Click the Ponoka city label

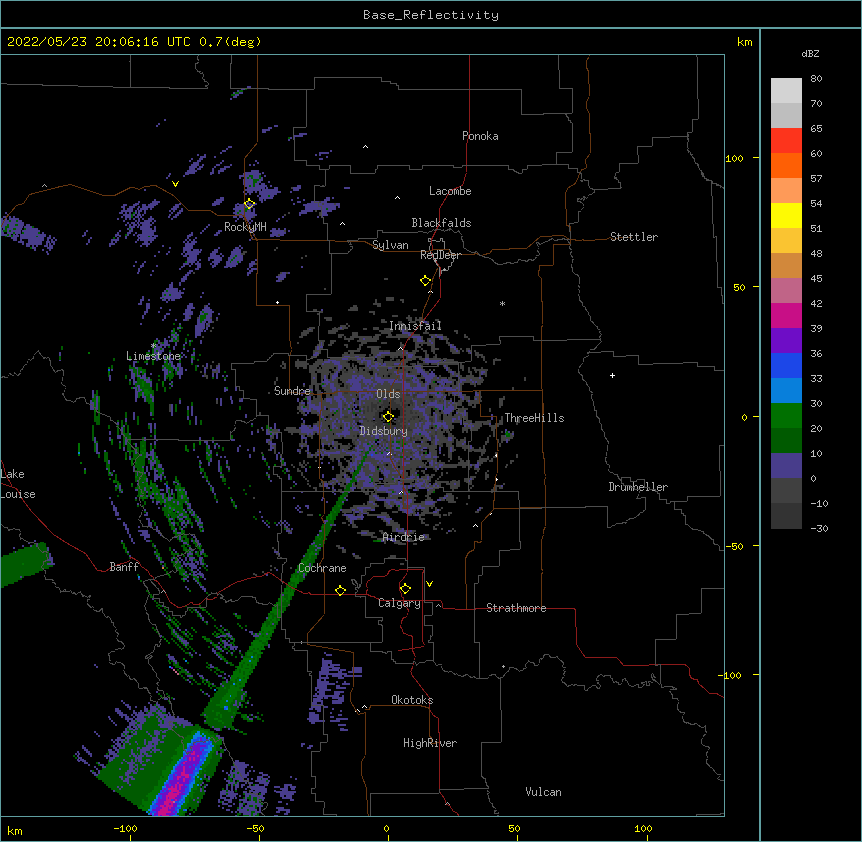tap(480, 136)
